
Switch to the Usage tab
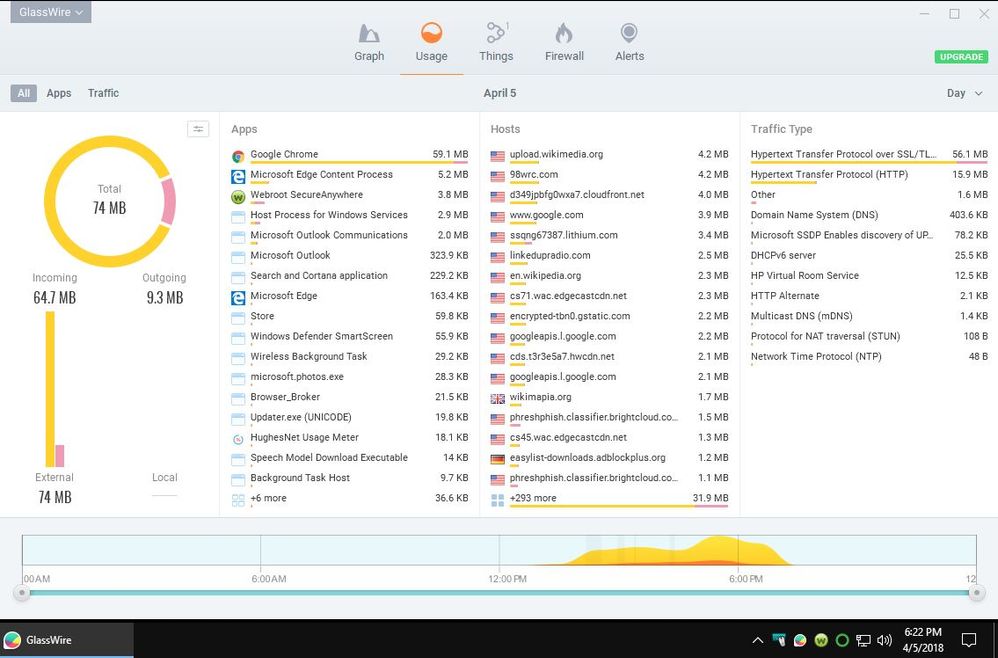pyautogui.click(x=432, y=42)
